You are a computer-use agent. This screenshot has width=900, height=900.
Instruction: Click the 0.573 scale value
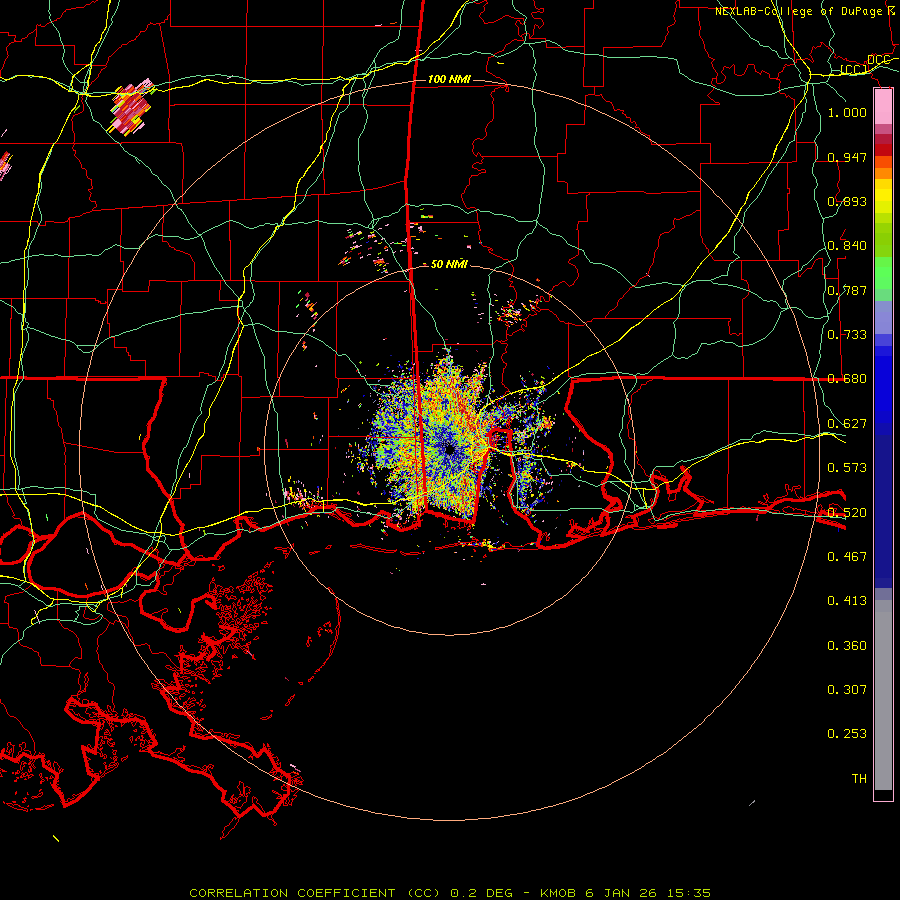tap(847, 468)
